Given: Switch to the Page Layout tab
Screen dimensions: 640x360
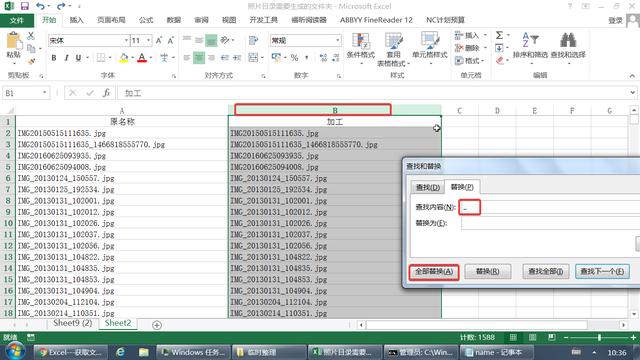Looking at the screenshot, I should pyautogui.click(x=111, y=20).
